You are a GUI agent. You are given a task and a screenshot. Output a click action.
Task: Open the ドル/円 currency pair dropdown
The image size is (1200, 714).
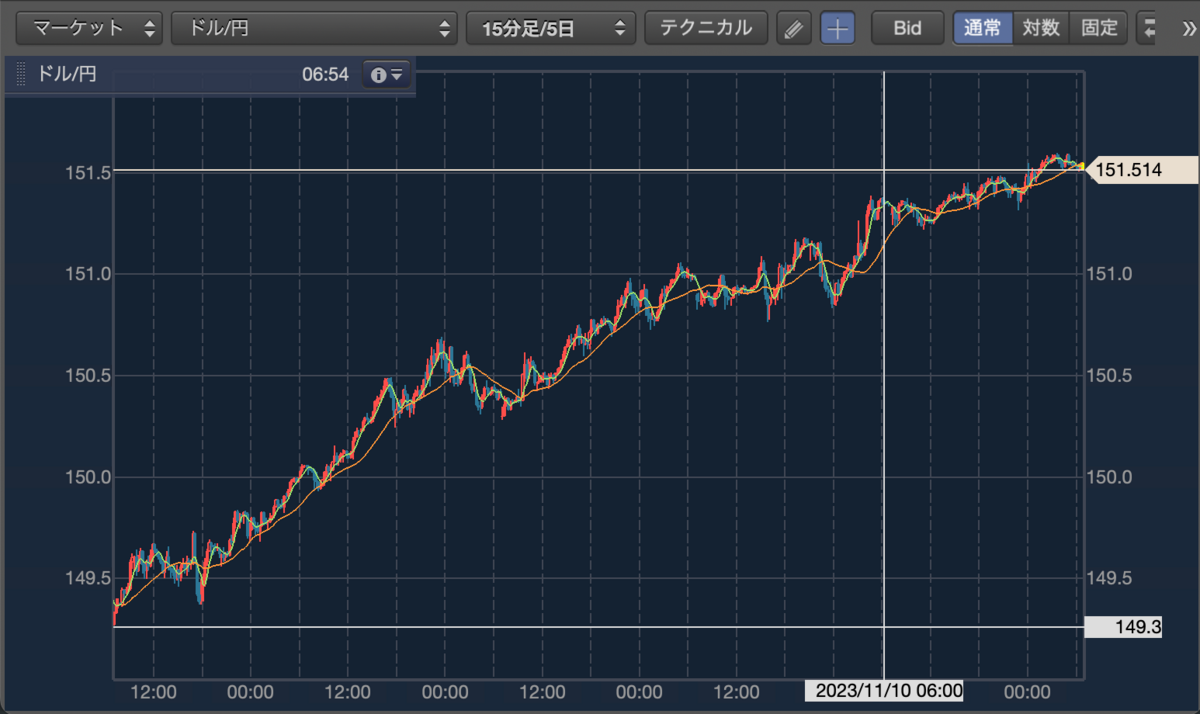coord(314,28)
